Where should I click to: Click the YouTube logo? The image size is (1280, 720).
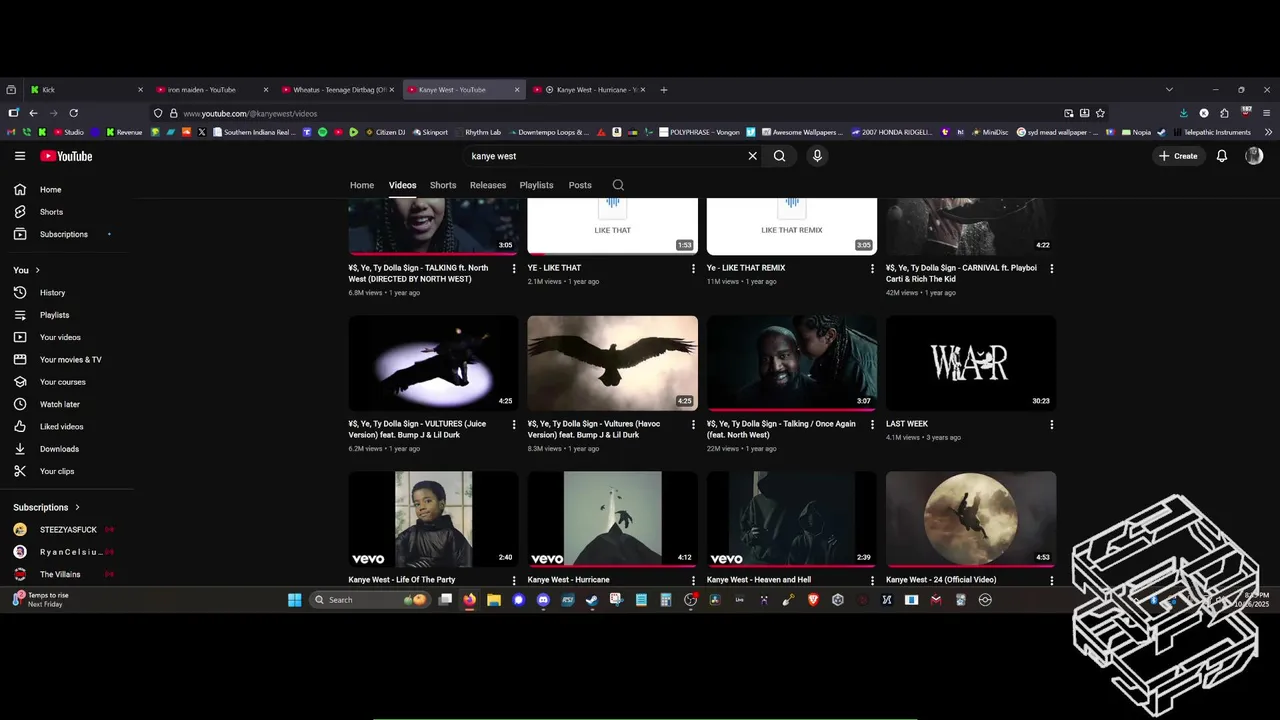coord(66,156)
